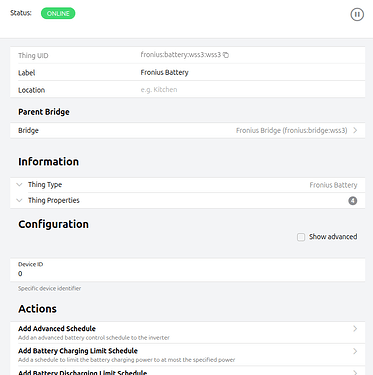This screenshot has height=375, width=373.
Task: Open Add Advanced Schedule action
Action: click(188, 332)
